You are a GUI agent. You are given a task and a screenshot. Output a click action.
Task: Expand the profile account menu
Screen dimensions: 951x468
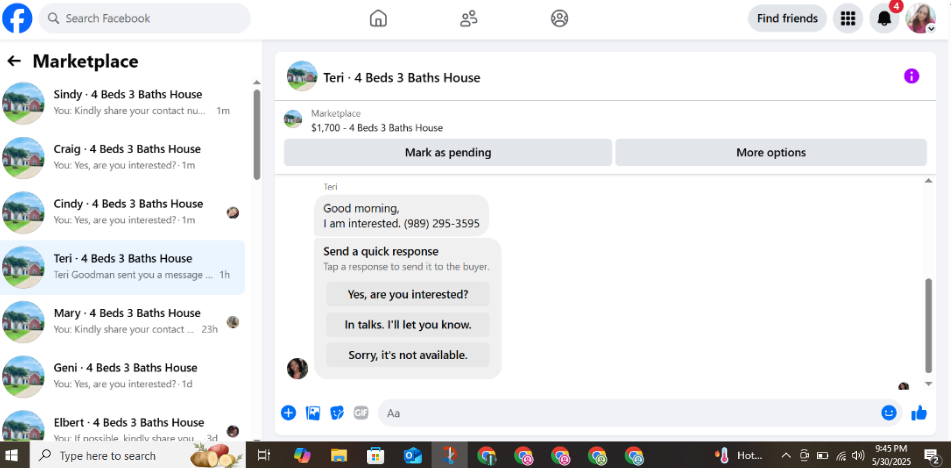920,19
